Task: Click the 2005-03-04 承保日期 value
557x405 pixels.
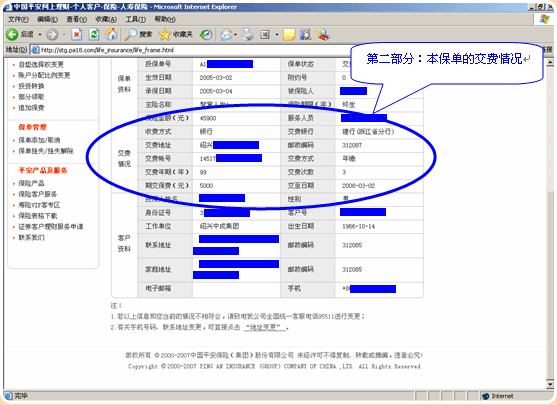Action: [x=216, y=91]
